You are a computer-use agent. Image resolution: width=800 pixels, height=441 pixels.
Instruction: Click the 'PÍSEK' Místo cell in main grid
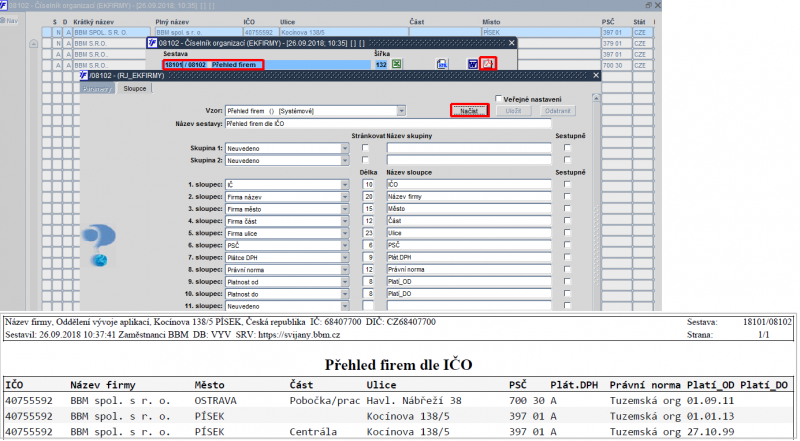[x=540, y=32]
